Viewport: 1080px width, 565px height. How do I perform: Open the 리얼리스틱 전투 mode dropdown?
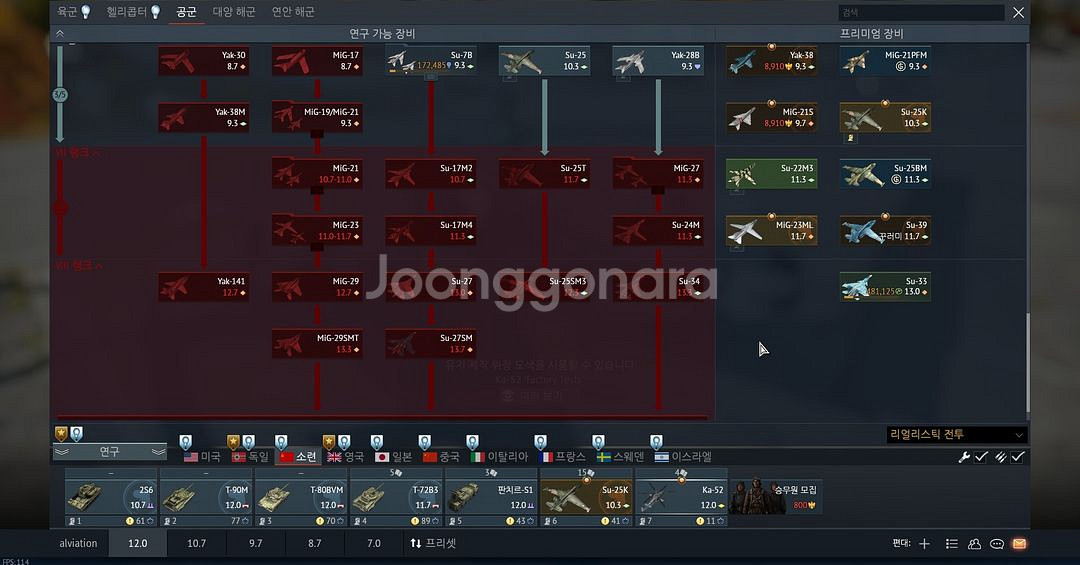(957, 435)
